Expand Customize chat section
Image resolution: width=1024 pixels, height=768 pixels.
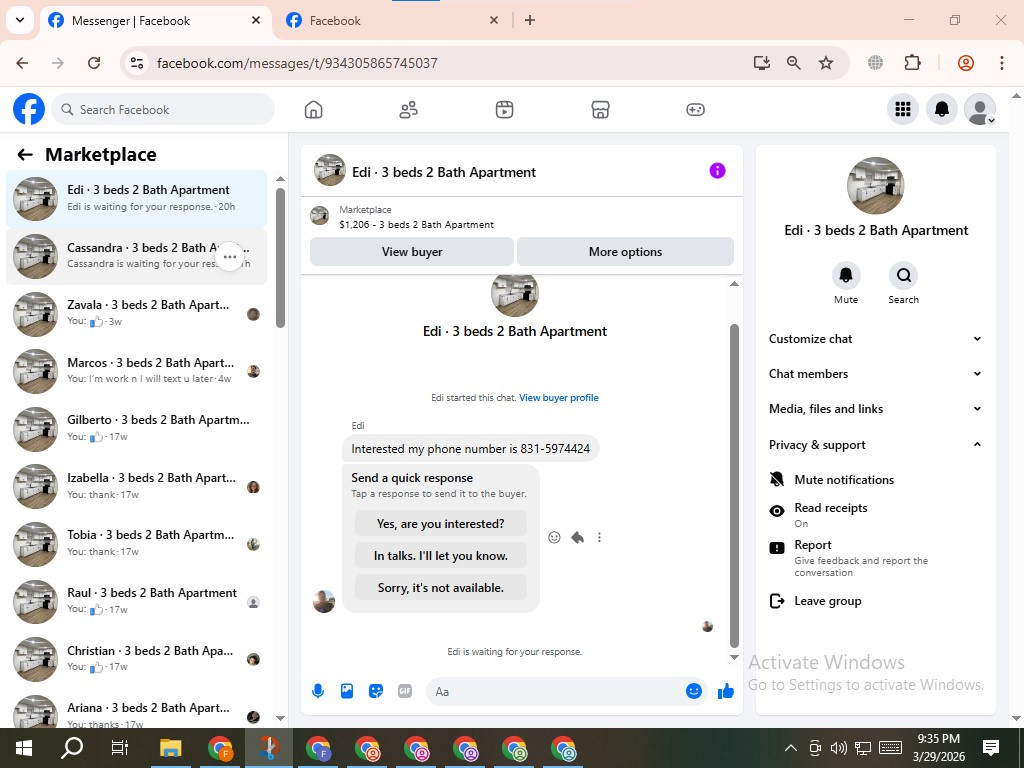coord(874,339)
